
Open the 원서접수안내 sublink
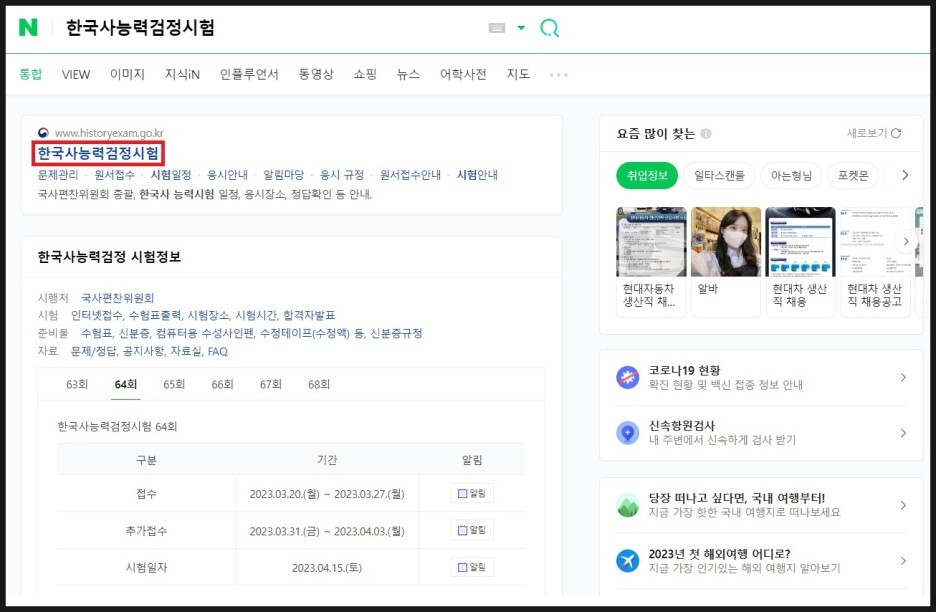(x=411, y=175)
